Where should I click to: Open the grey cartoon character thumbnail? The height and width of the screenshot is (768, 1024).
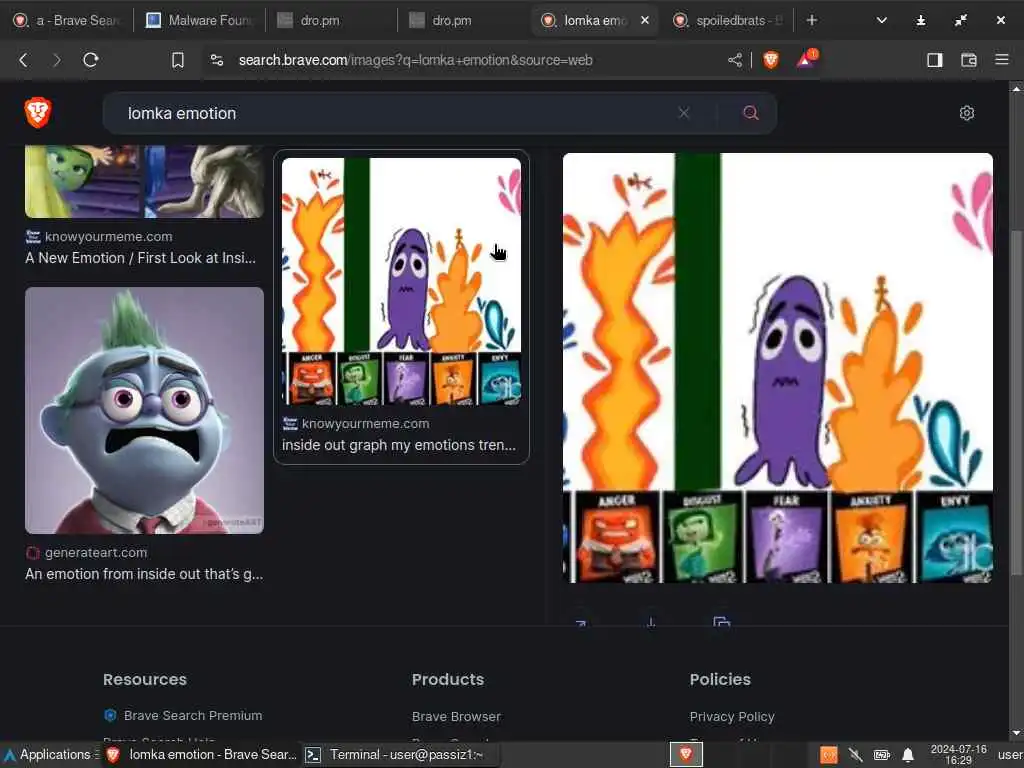pyautogui.click(x=144, y=410)
